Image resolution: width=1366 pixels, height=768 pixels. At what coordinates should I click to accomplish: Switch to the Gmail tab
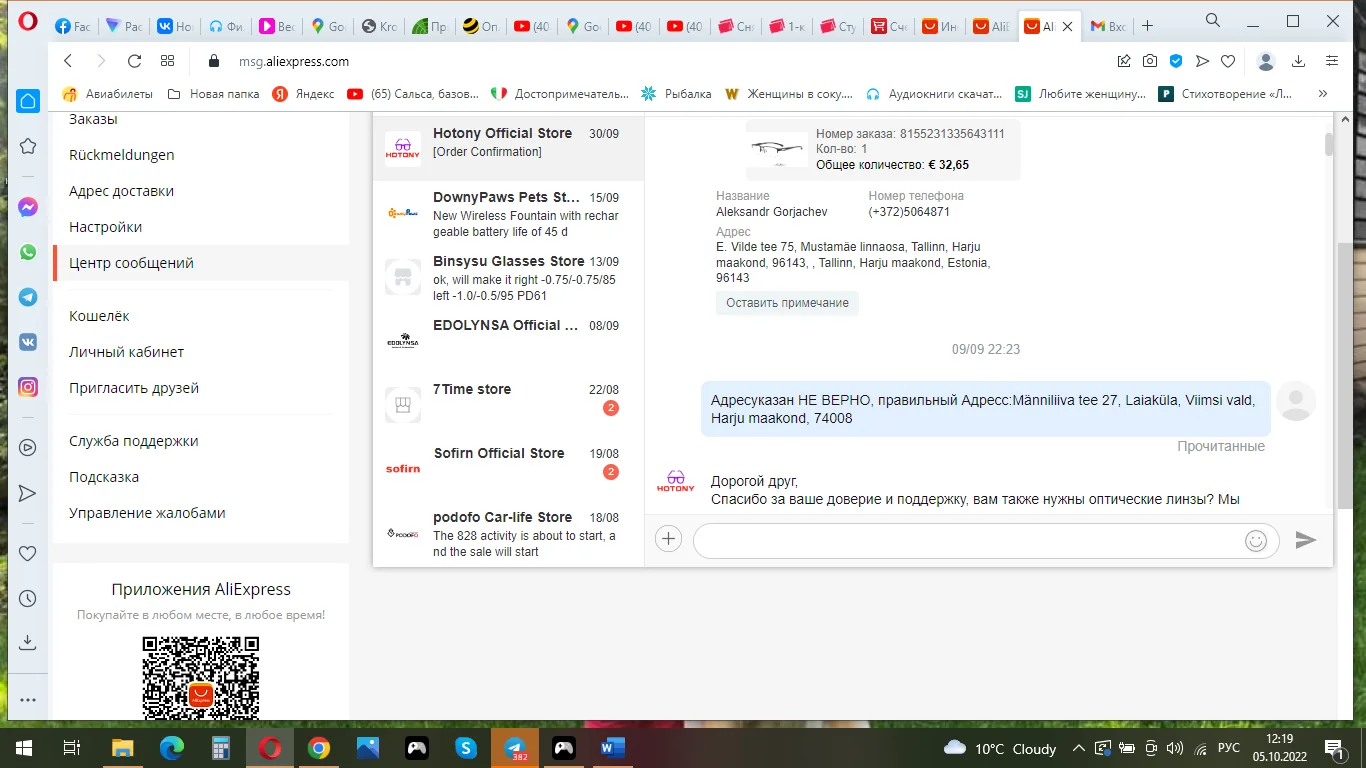coord(1107,27)
